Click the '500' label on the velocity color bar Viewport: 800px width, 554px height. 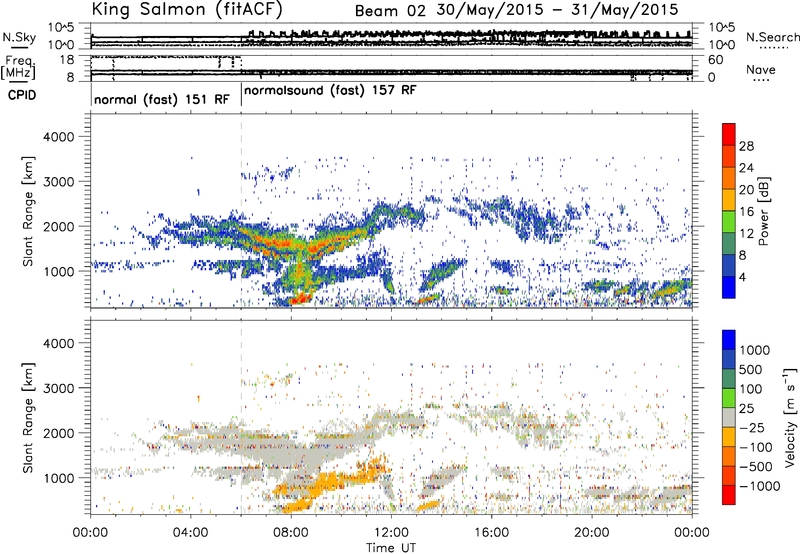pos(751,370)
